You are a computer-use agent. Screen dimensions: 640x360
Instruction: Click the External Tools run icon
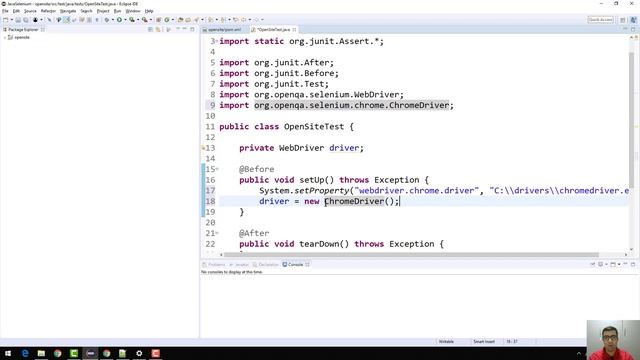click(144, 20)
